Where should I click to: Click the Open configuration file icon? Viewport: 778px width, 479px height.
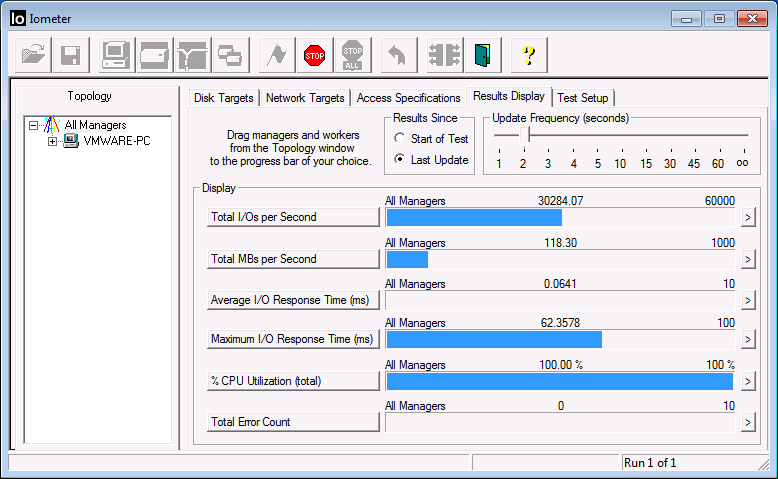click(x=35, y=55)
